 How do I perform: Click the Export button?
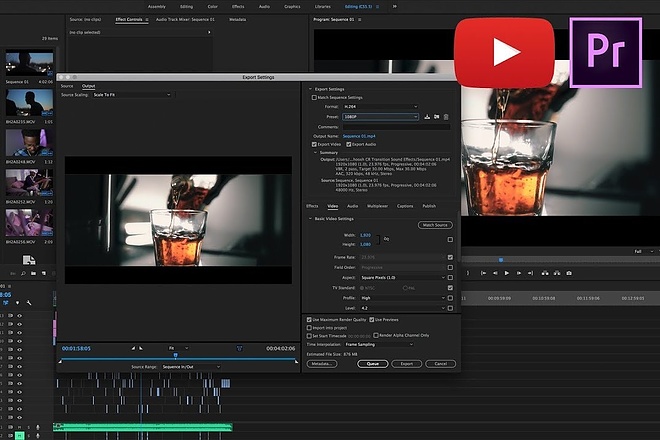click(407, 364)
